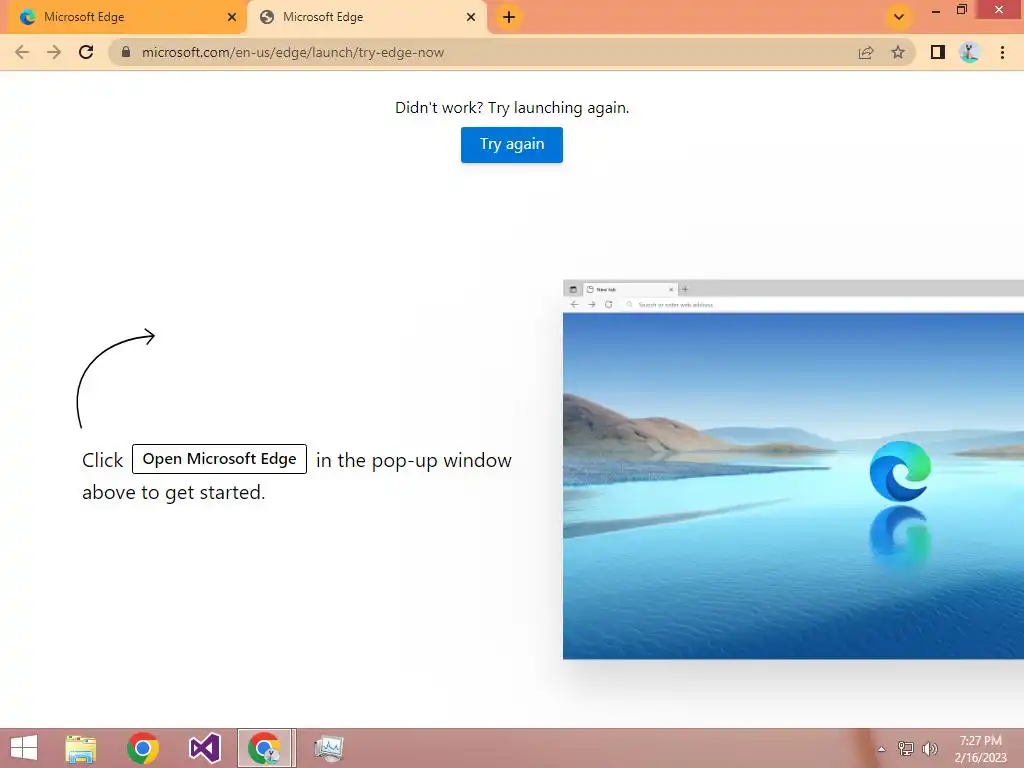Open a new tab with plus button
This screenshot has height=768, width=1024.
coord(509,17)
